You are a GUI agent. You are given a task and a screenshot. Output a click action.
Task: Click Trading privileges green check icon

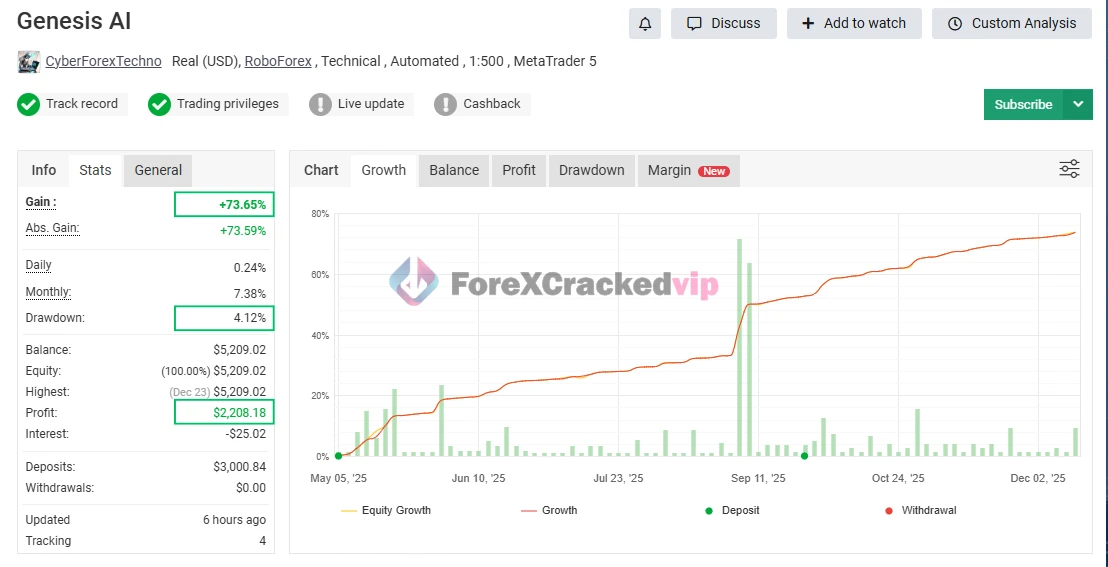pyautogui.click(x=159, y=105)
